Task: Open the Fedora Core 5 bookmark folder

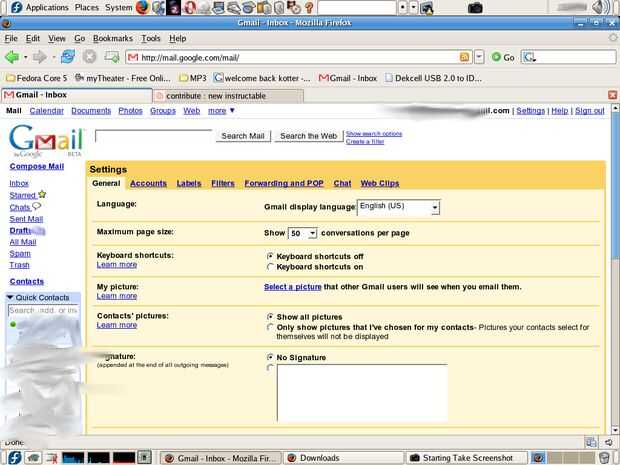Action: click(x=37, y=78)
